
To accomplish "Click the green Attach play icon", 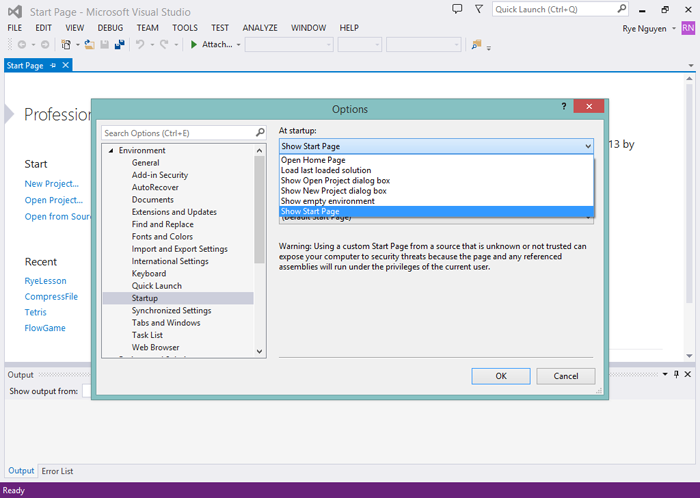I will pyautogui.click(x=194, y=45).
